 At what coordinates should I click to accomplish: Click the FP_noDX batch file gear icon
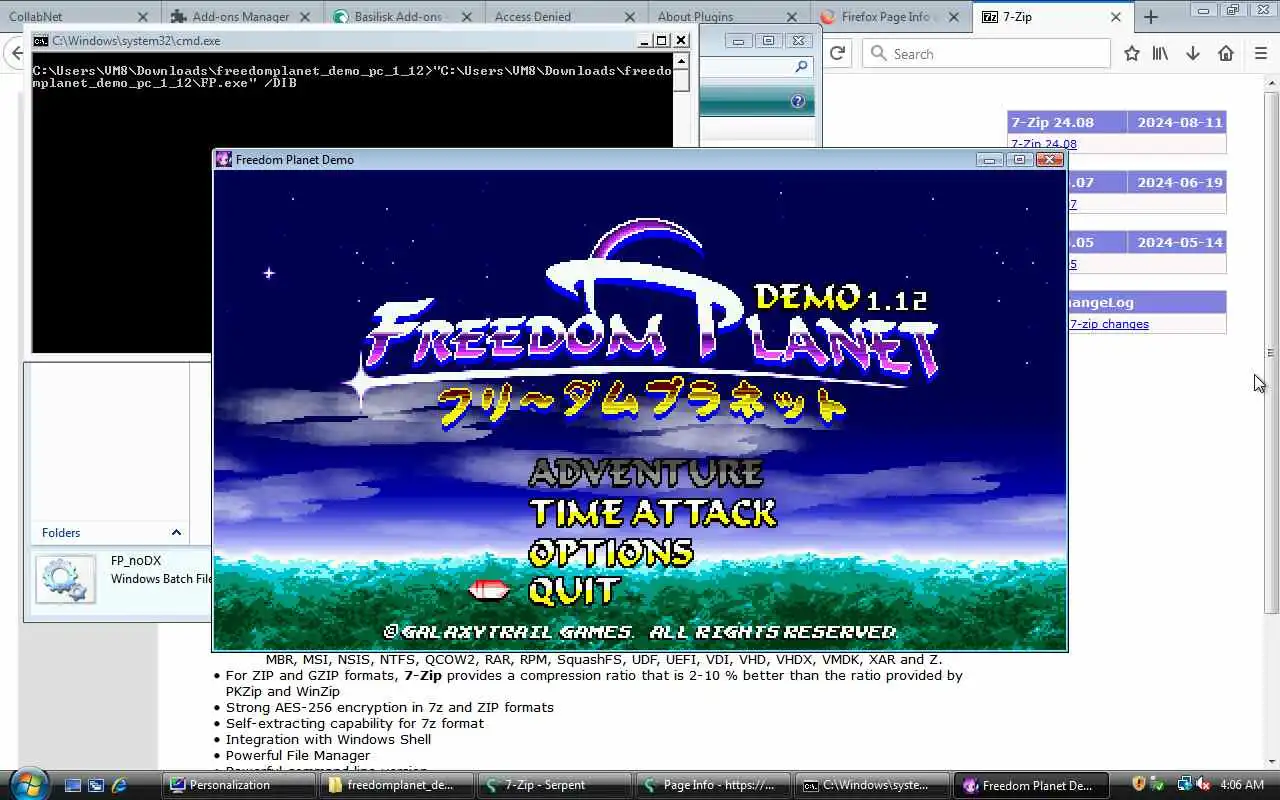tap(65, 579)
